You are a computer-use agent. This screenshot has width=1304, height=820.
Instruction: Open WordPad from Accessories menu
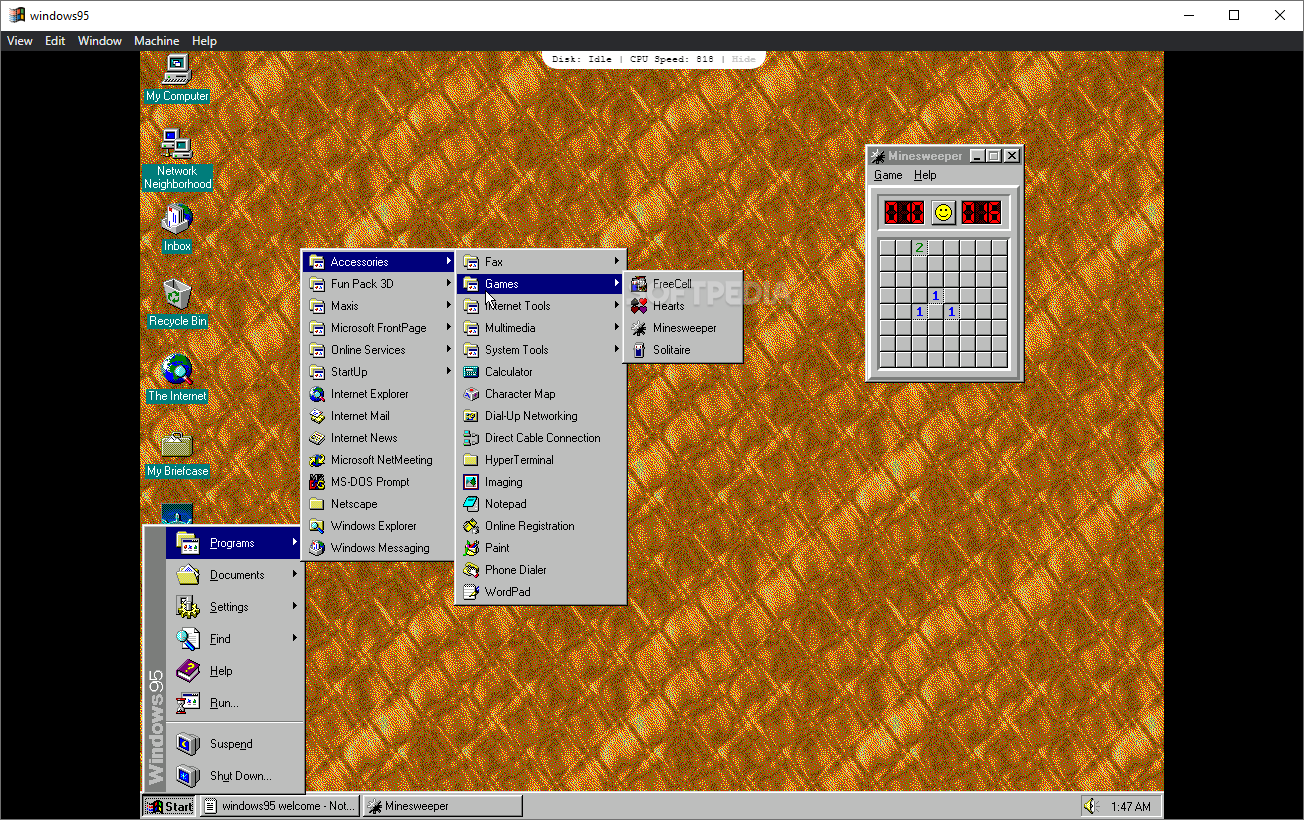point(541,592)
